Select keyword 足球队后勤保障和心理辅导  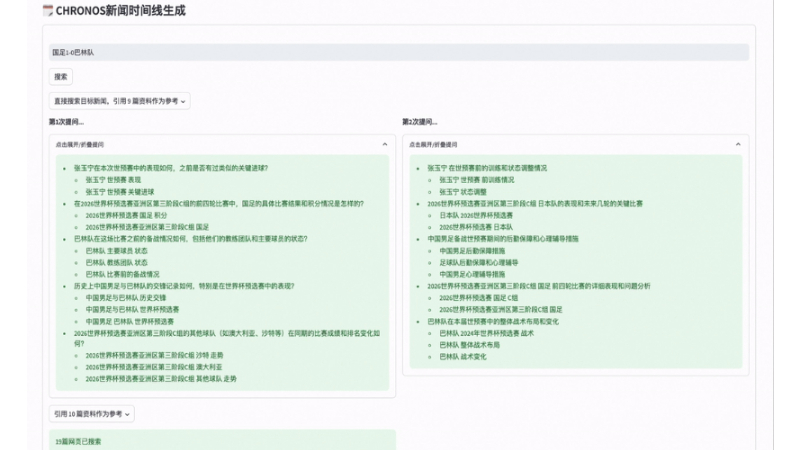[479, 262]
